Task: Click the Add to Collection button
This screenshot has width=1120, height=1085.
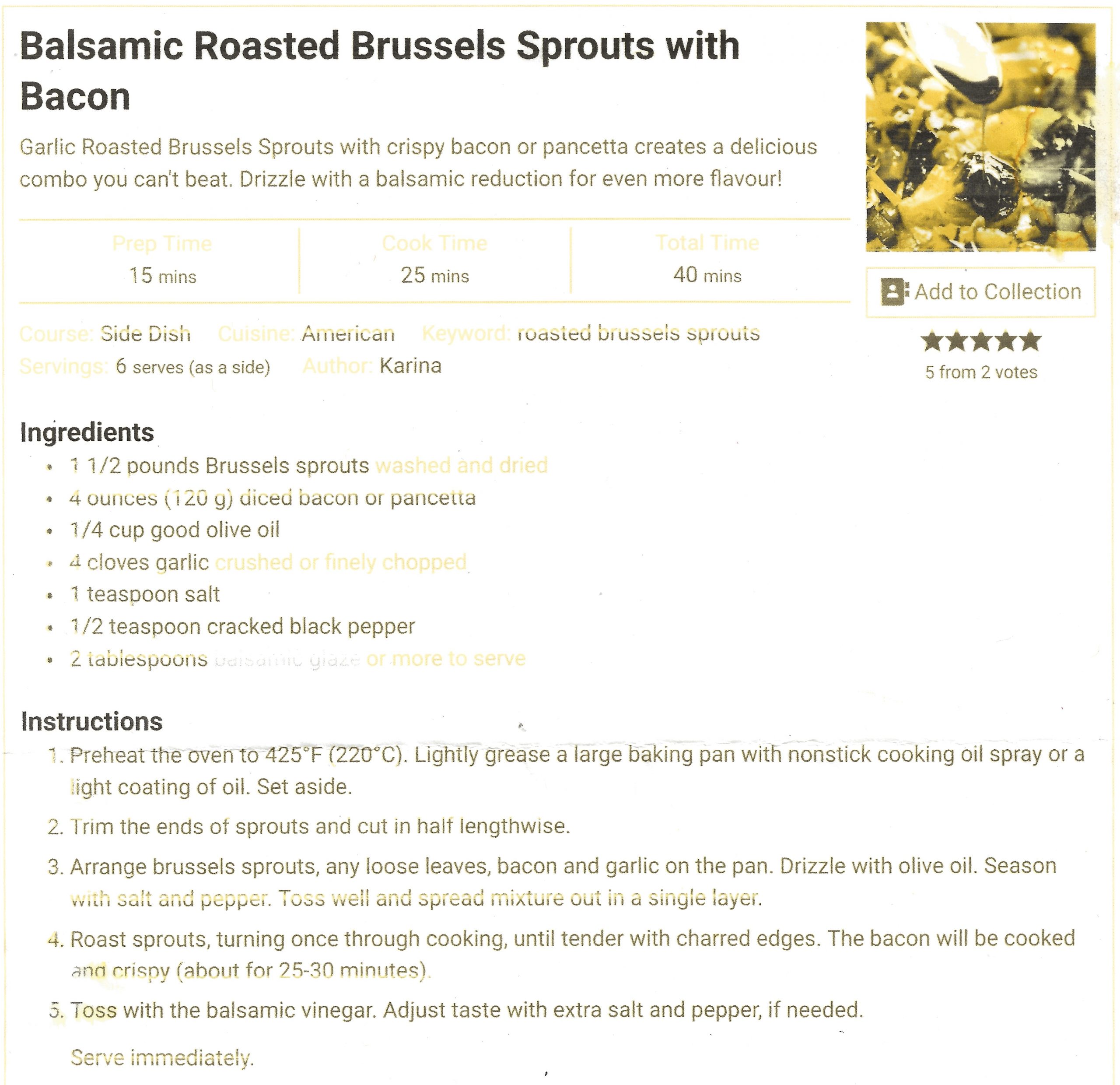Action: pos(981,291)
